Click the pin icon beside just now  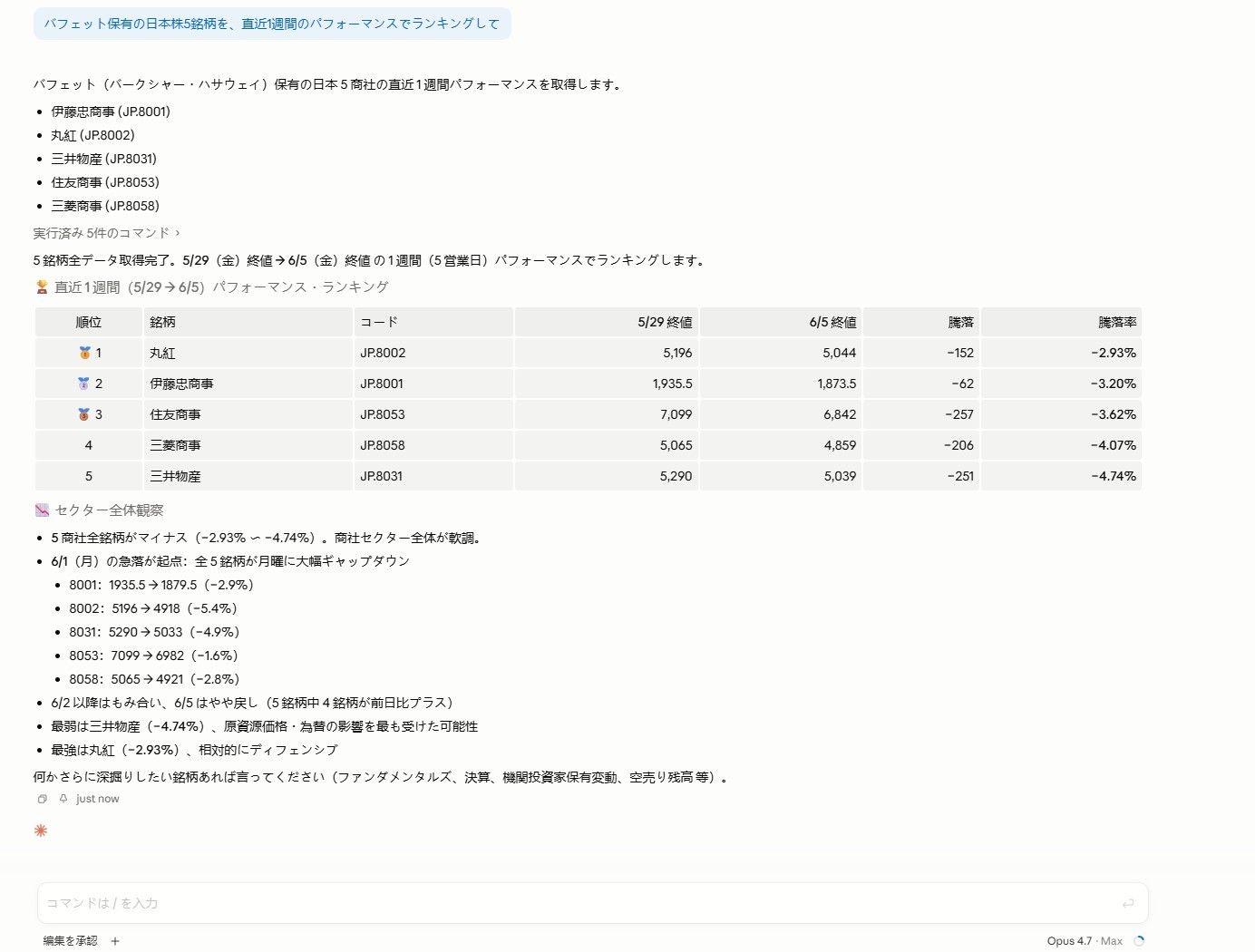click(x=63, y=799)
